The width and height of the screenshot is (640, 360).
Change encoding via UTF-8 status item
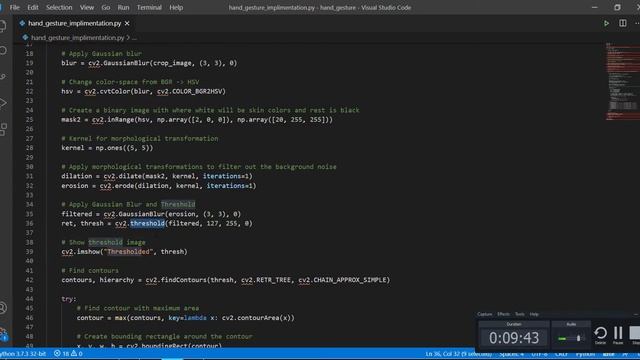pos(539,353)
